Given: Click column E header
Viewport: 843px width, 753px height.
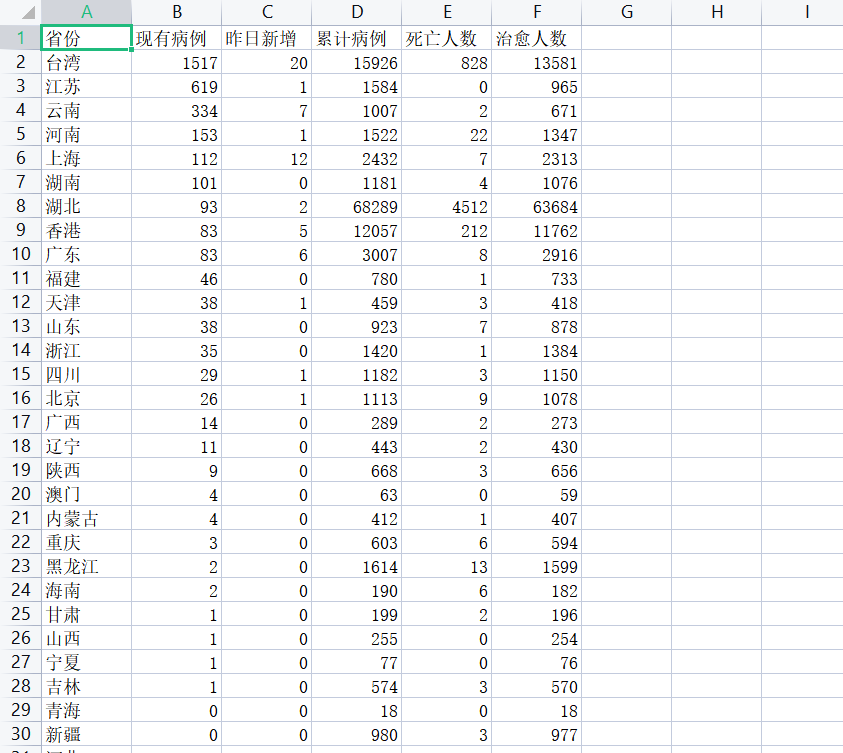Looking at the screenshot, I should pos(447,12).
